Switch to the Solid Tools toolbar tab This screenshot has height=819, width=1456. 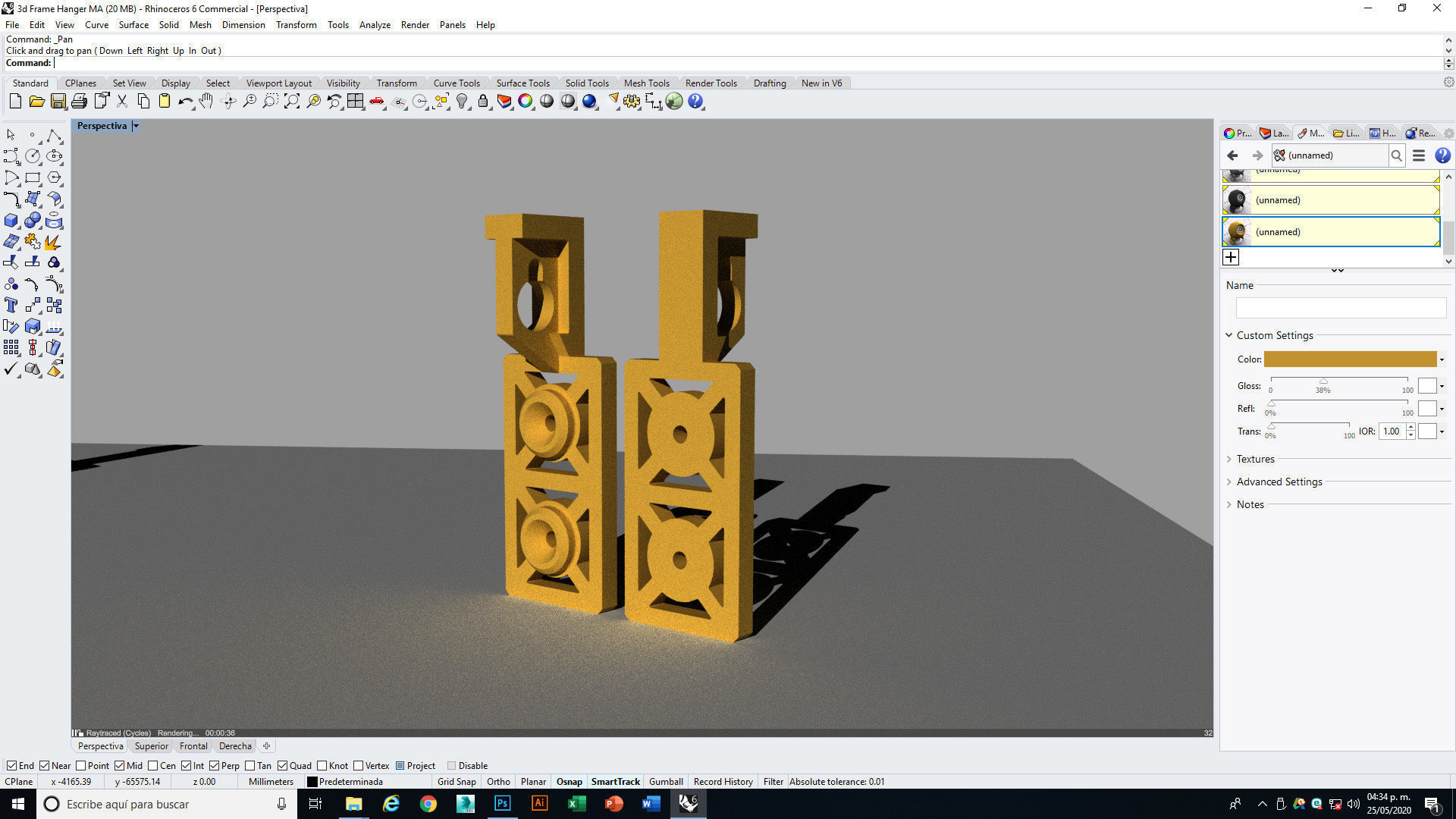point(587,83)
